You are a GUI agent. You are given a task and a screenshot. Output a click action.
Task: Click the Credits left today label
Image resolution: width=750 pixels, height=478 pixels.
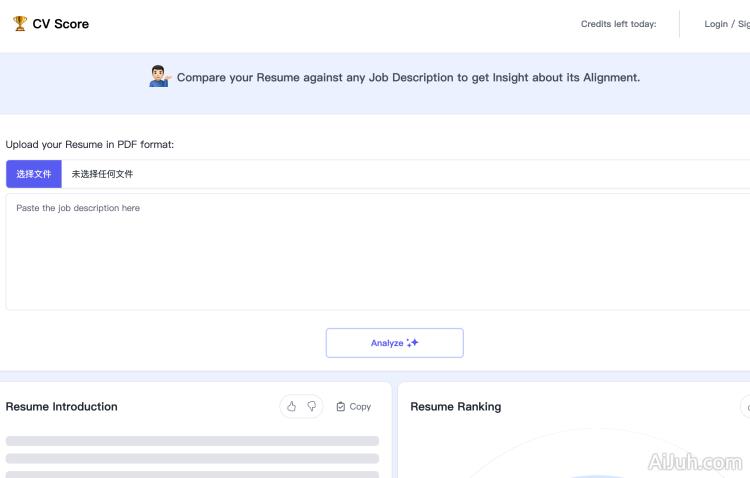618,24
